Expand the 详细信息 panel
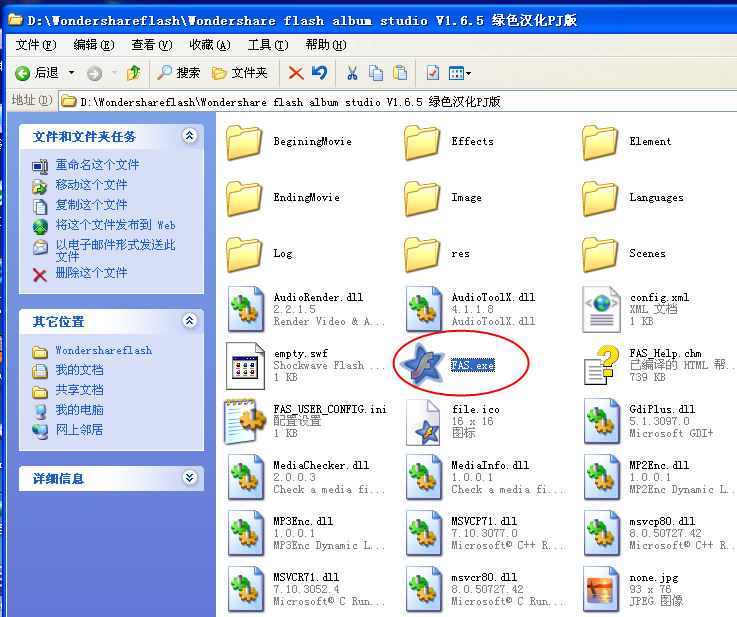 (x=189, y=477)
